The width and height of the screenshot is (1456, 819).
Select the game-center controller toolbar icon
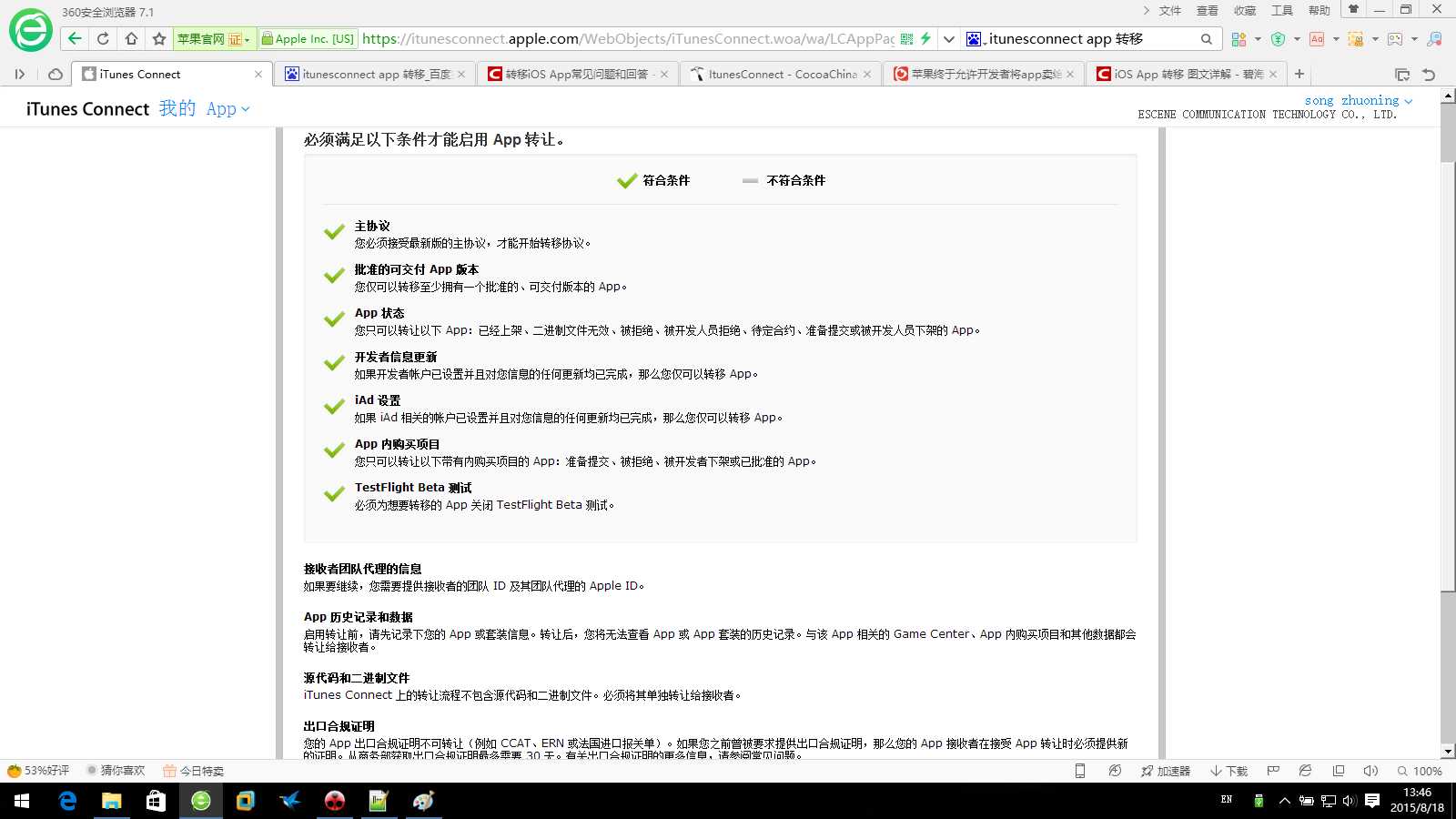pos(1394,38)
